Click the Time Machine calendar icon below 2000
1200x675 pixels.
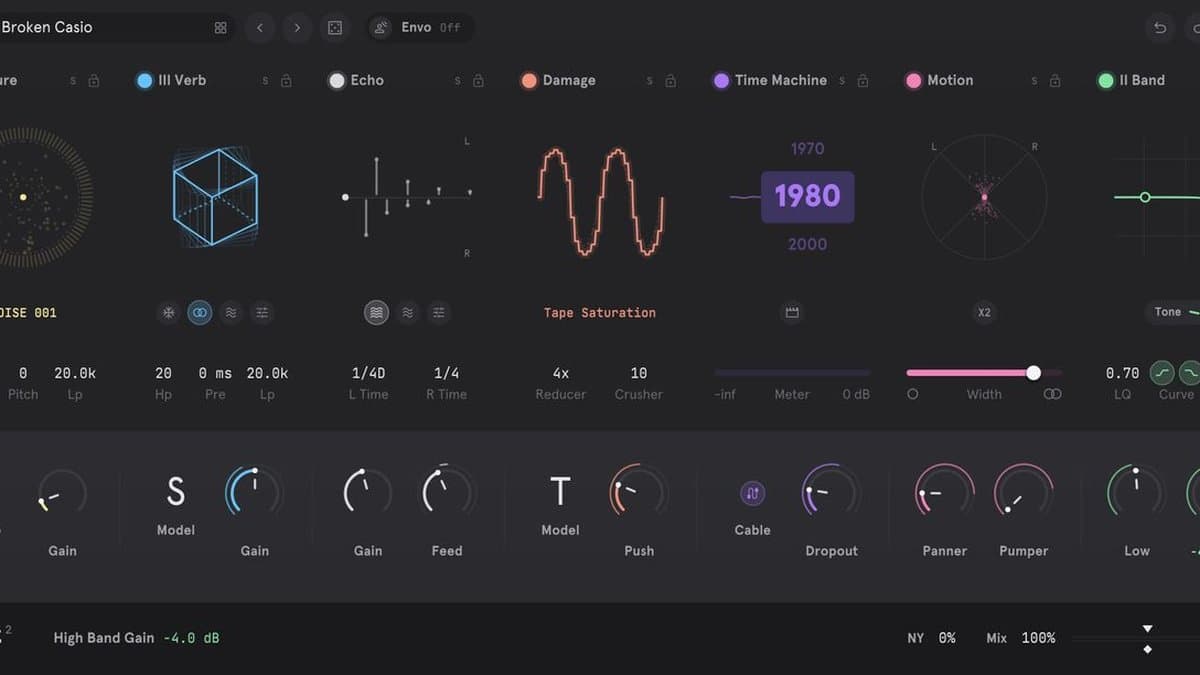click(792, 313)
